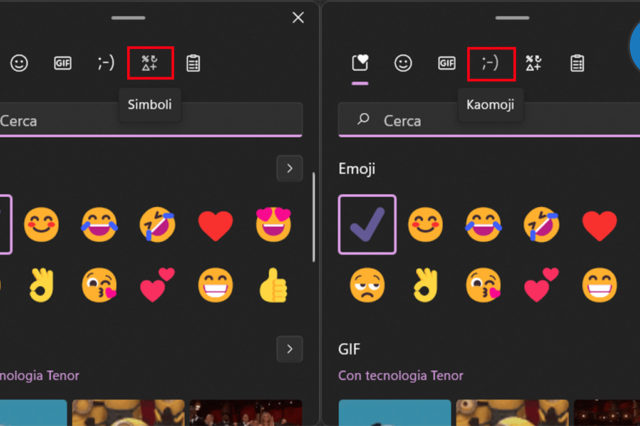
Task: Grab the drag handle of right panel
Action: 512,18
